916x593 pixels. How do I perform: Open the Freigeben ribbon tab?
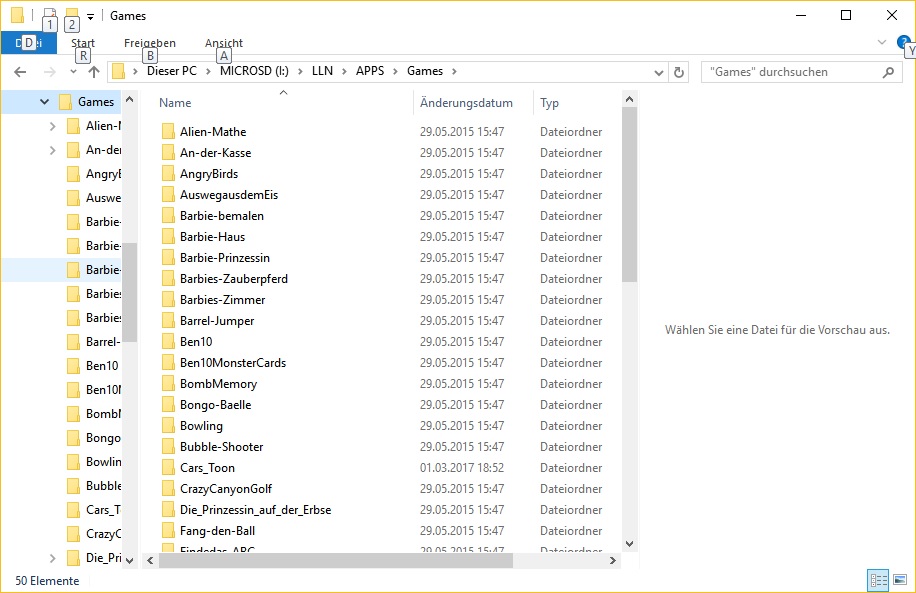pyautogui.click(x=150, y=43)
